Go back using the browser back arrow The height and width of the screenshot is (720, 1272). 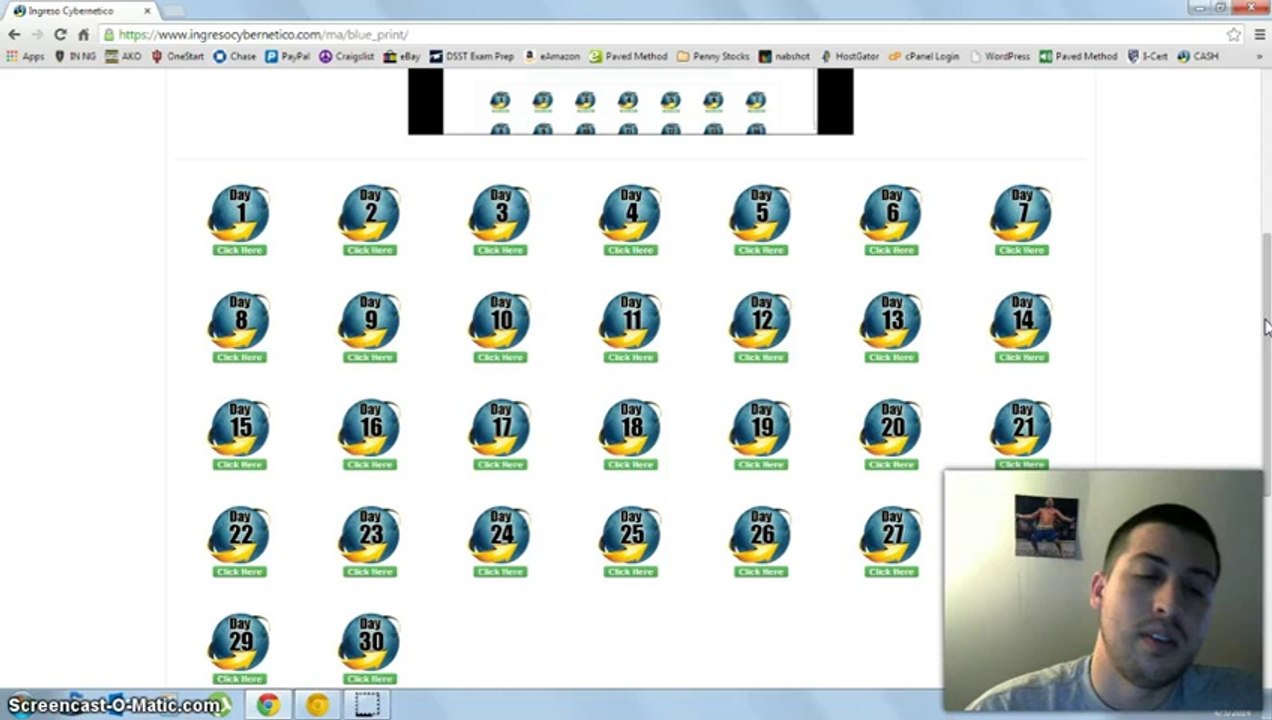pyautogui.click(x=14, y=34)
